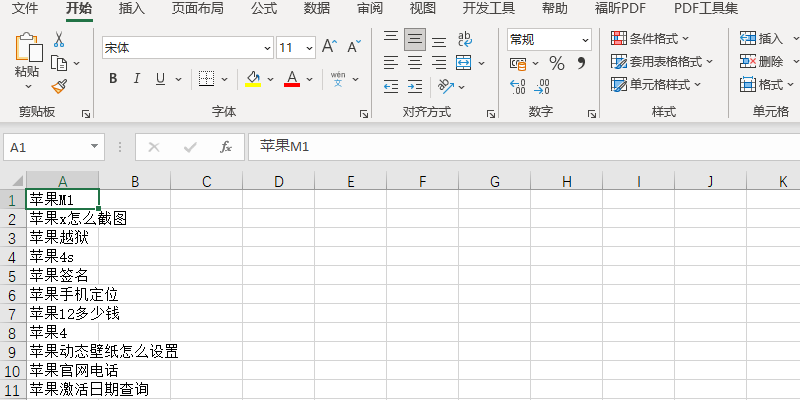Image resolution: width=800 pixels, height=400 pixels.
Task: Expand fill color palette arrow
Action: (270, 79)
